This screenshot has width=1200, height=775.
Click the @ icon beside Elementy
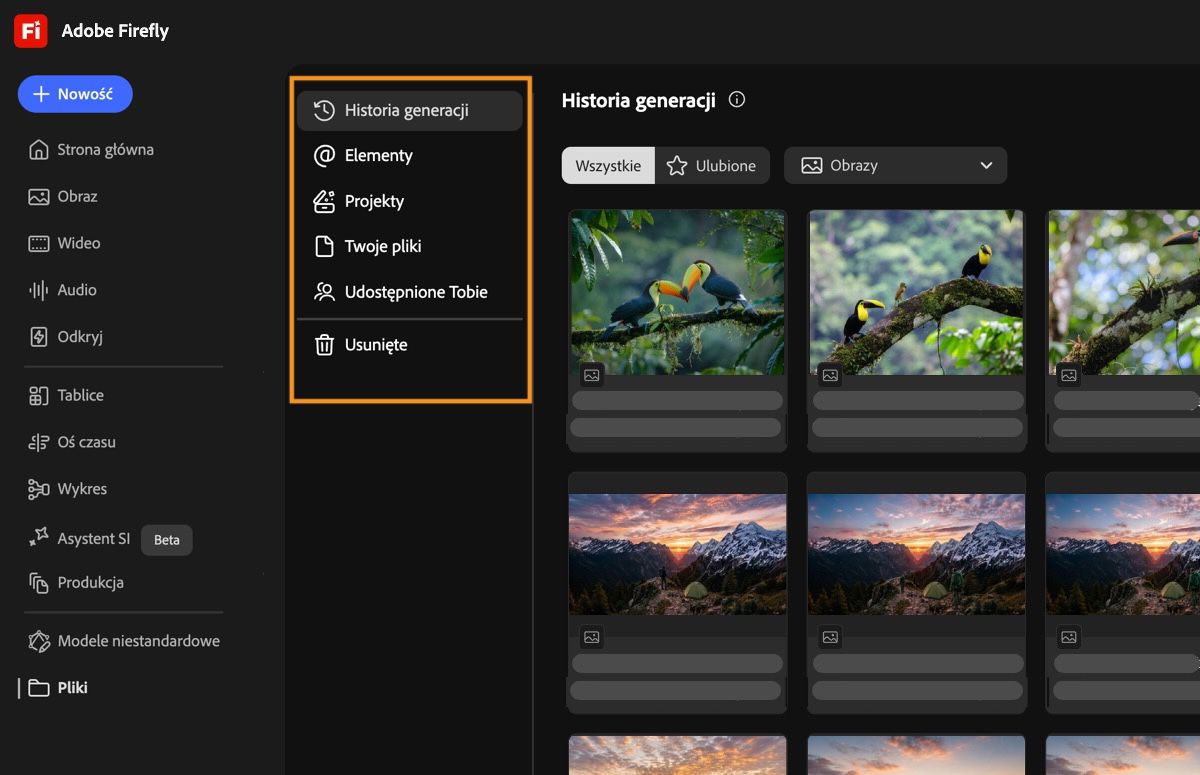pos(324,156)
